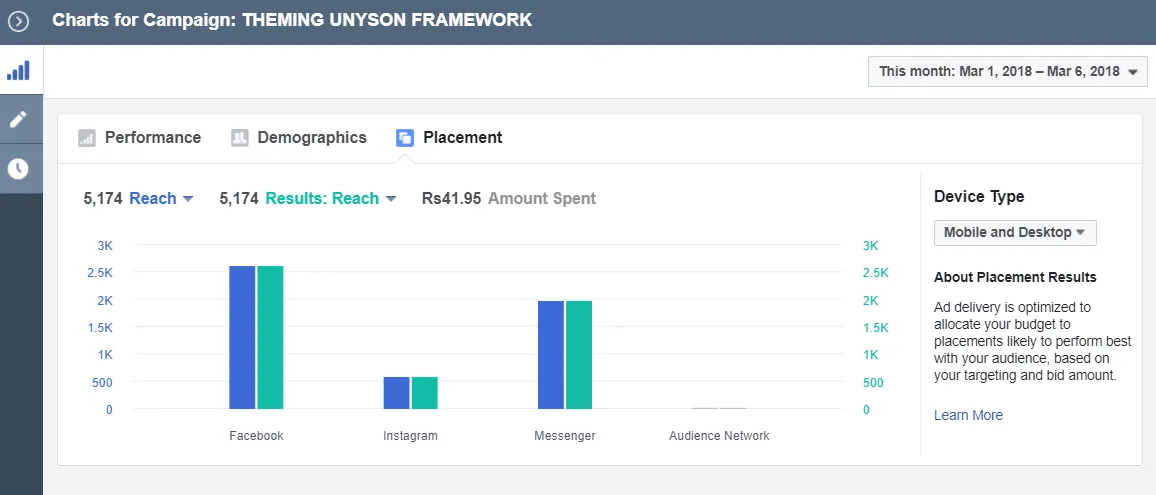Collapse the panel with the circled chevron icon

click(x=18, y=21)
